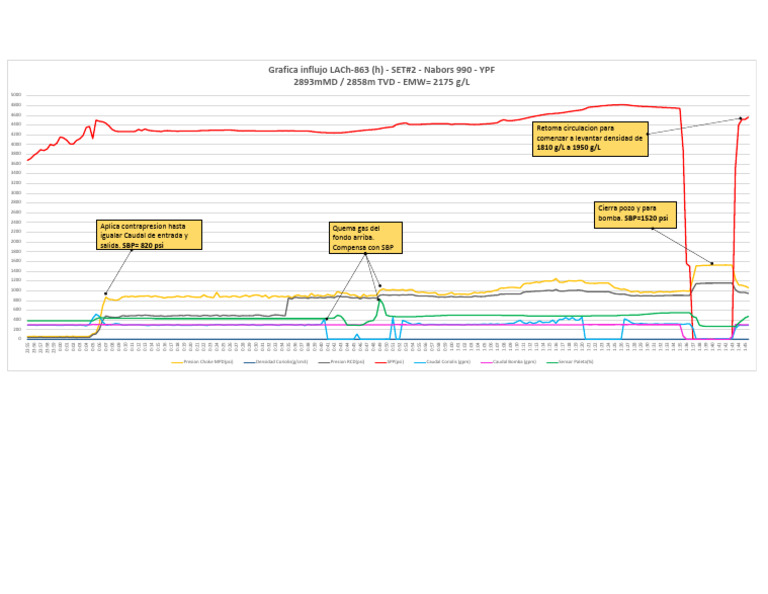Viewport: 768px width, 594px height.
Task: Click the 5000 label on the vertical axis
Action: coord(16,95)
